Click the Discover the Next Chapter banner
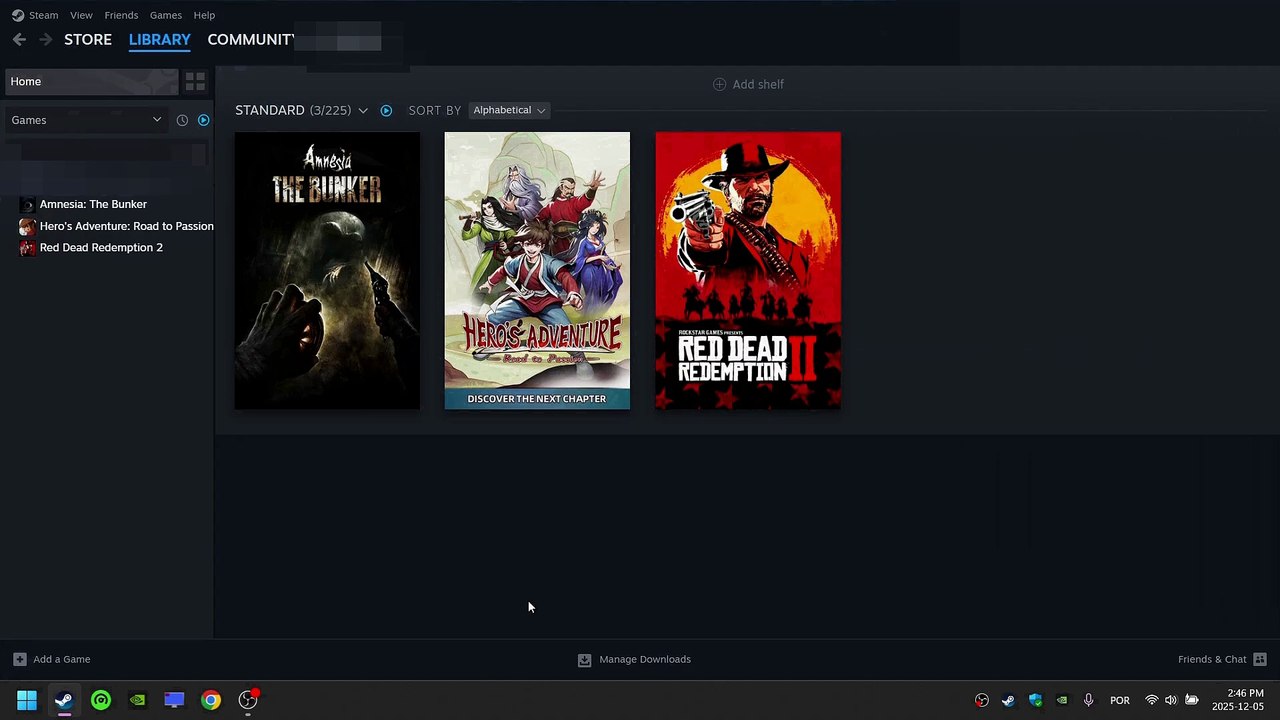Image resolution: width=1280 pixels, height=720 pixels. [x=537, y=399]
